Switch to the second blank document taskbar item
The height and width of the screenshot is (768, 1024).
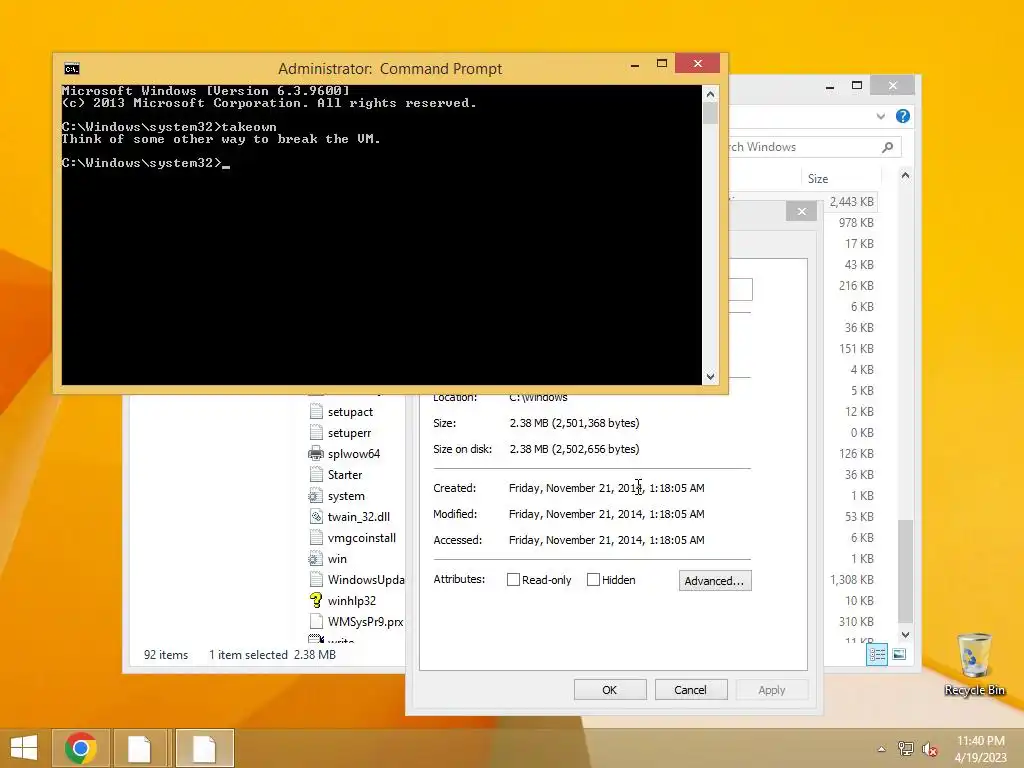[x=204, y=748]
